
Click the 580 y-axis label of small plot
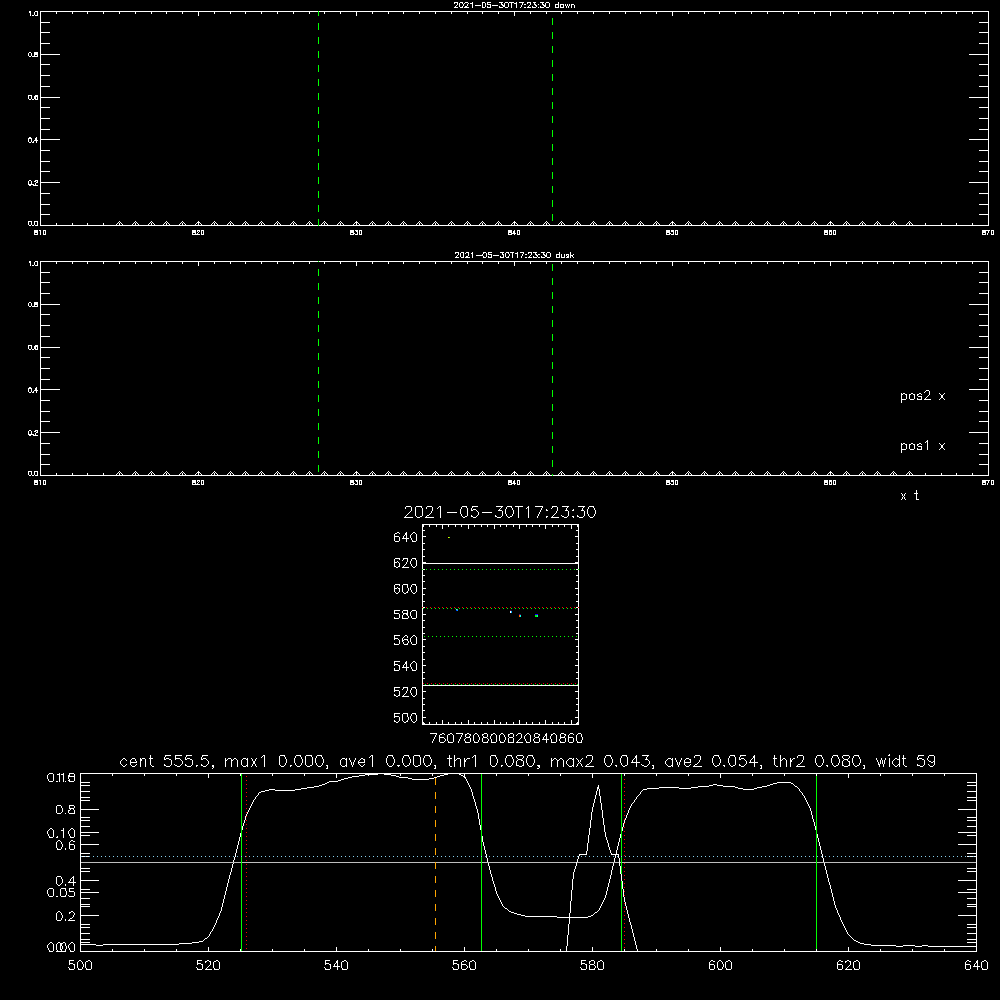[x=406, y=615]
